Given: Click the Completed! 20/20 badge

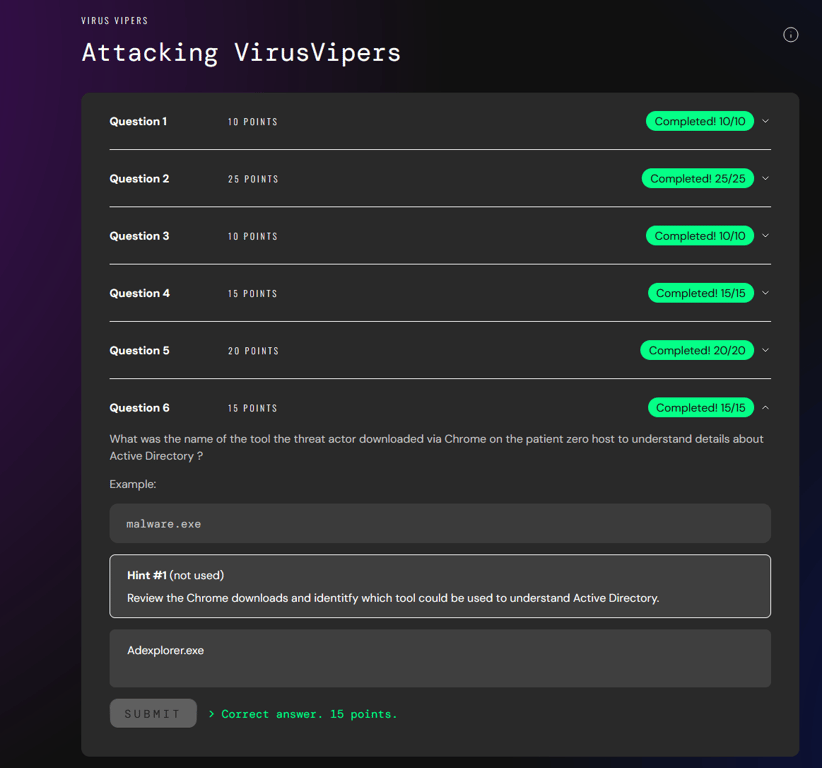Looking at the screenshot, I should point(697,350).
